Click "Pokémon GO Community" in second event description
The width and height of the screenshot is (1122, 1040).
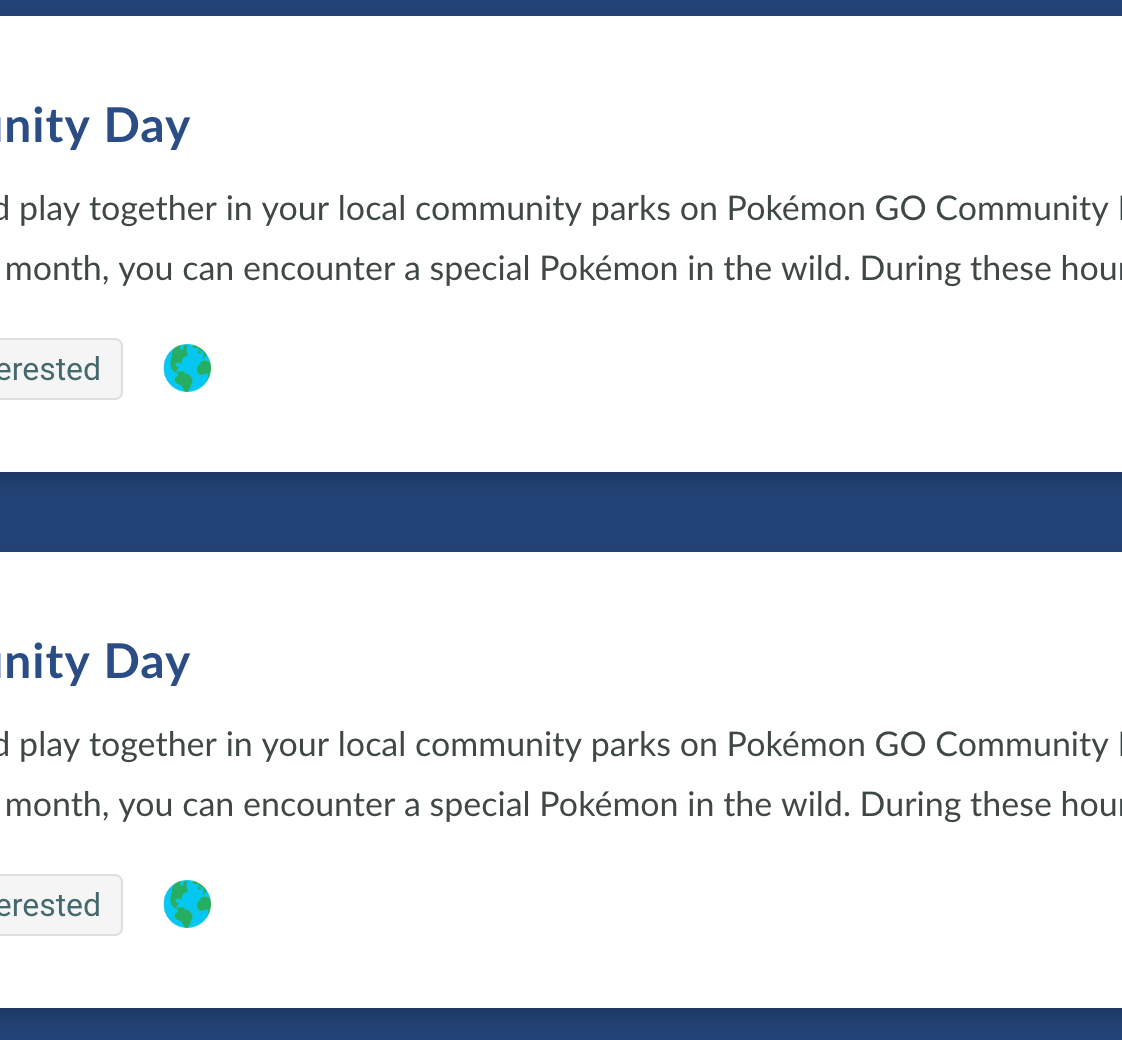point(916,745)
